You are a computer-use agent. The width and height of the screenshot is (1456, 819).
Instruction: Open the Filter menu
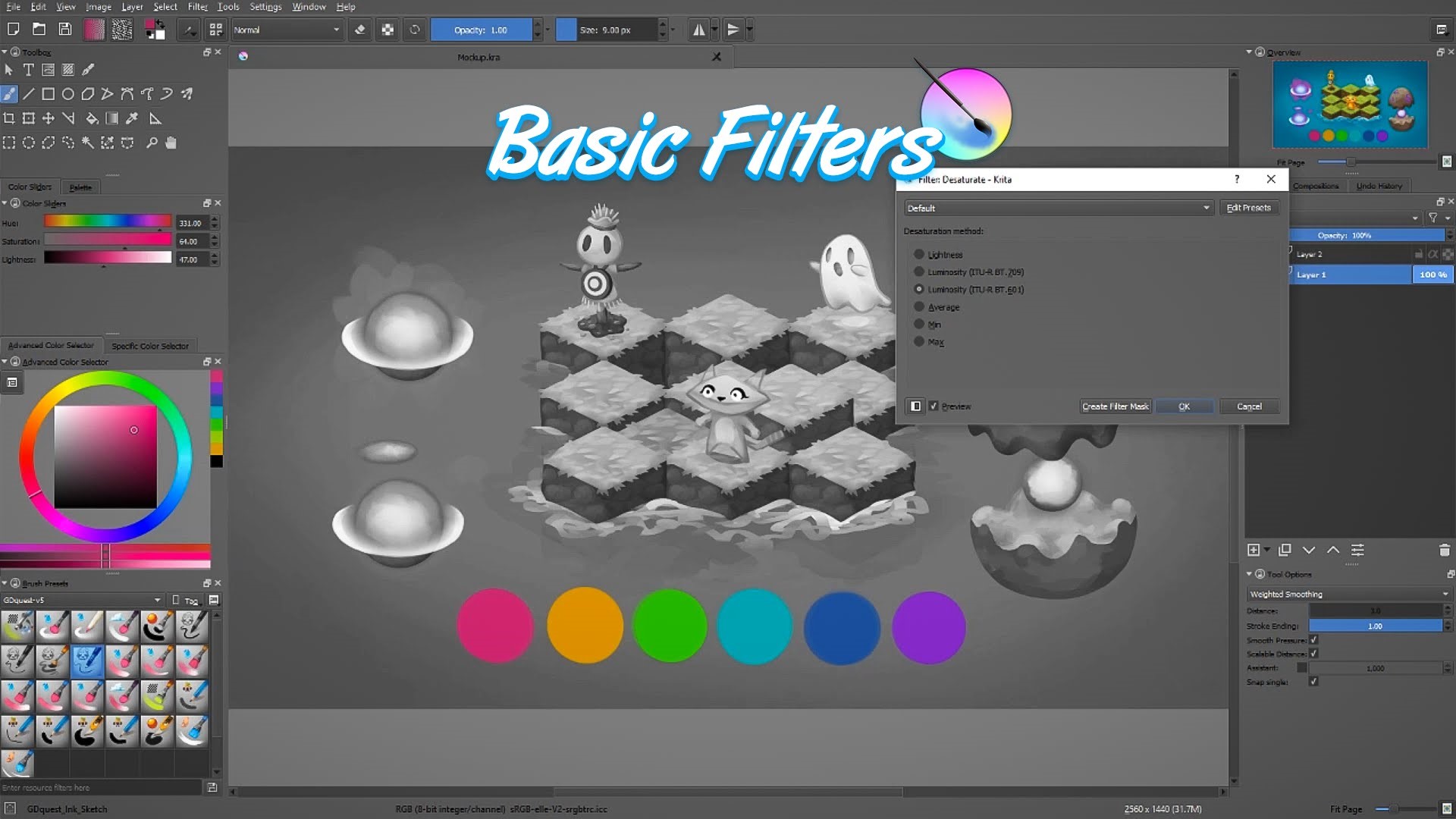[197, 7]
